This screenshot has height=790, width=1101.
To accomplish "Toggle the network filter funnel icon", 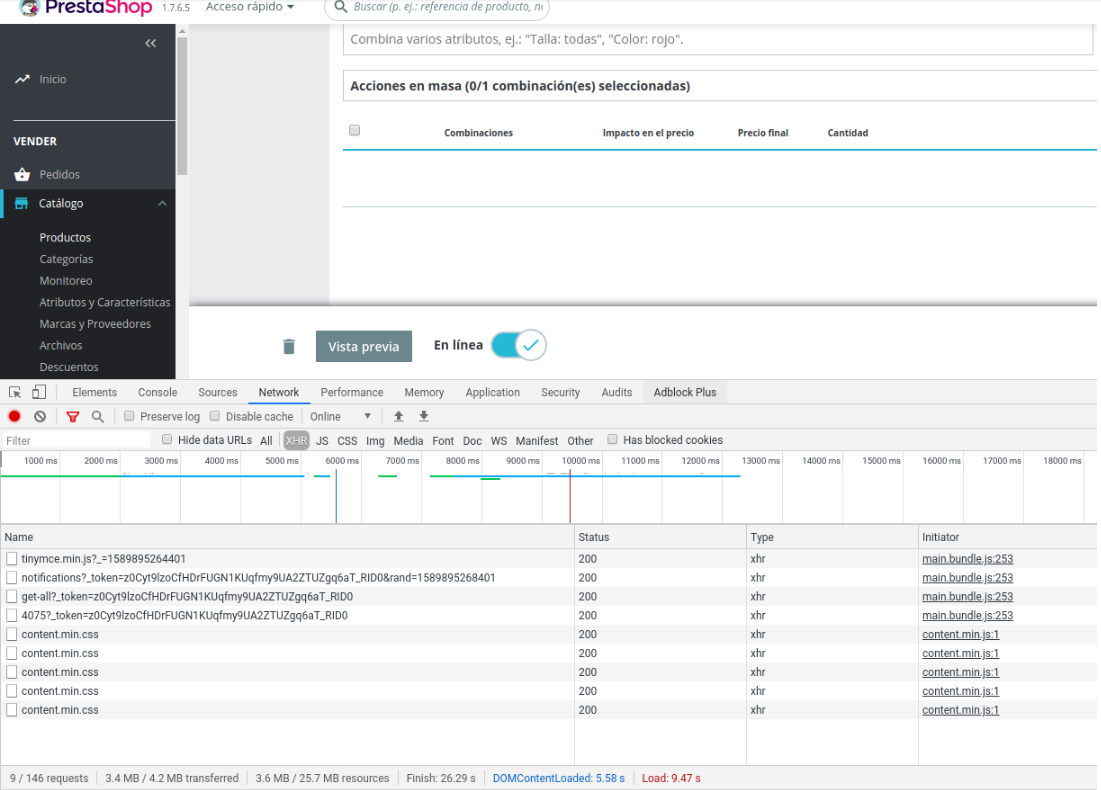I will pyautogui.click(x=72, y=416).
